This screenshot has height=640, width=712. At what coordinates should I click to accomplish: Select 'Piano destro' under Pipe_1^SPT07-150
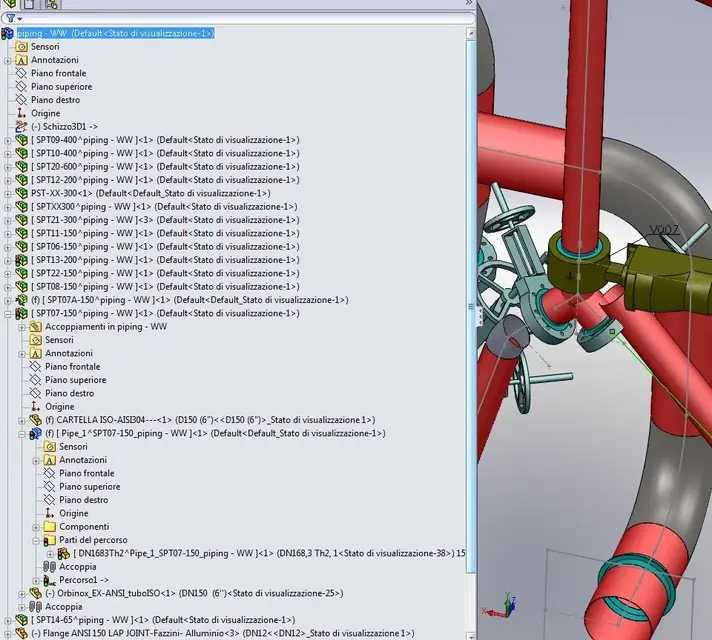tap(84, 500)
